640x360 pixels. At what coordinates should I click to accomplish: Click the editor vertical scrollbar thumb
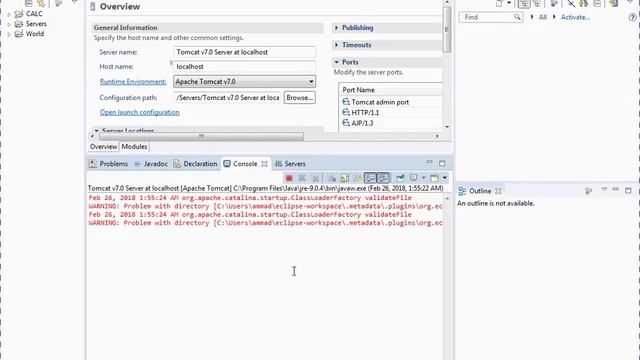tap(447, 29)
